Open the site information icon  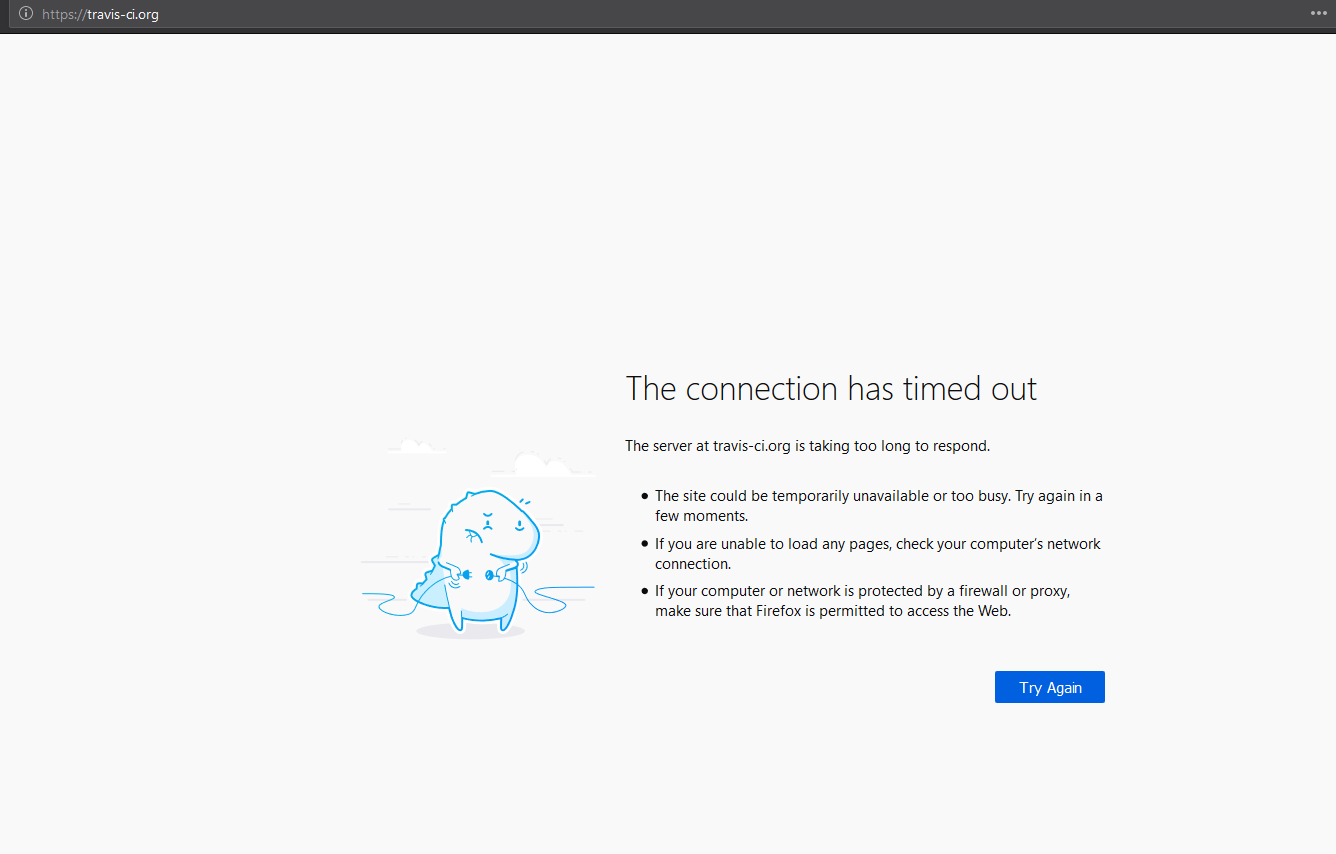(26, 14)
